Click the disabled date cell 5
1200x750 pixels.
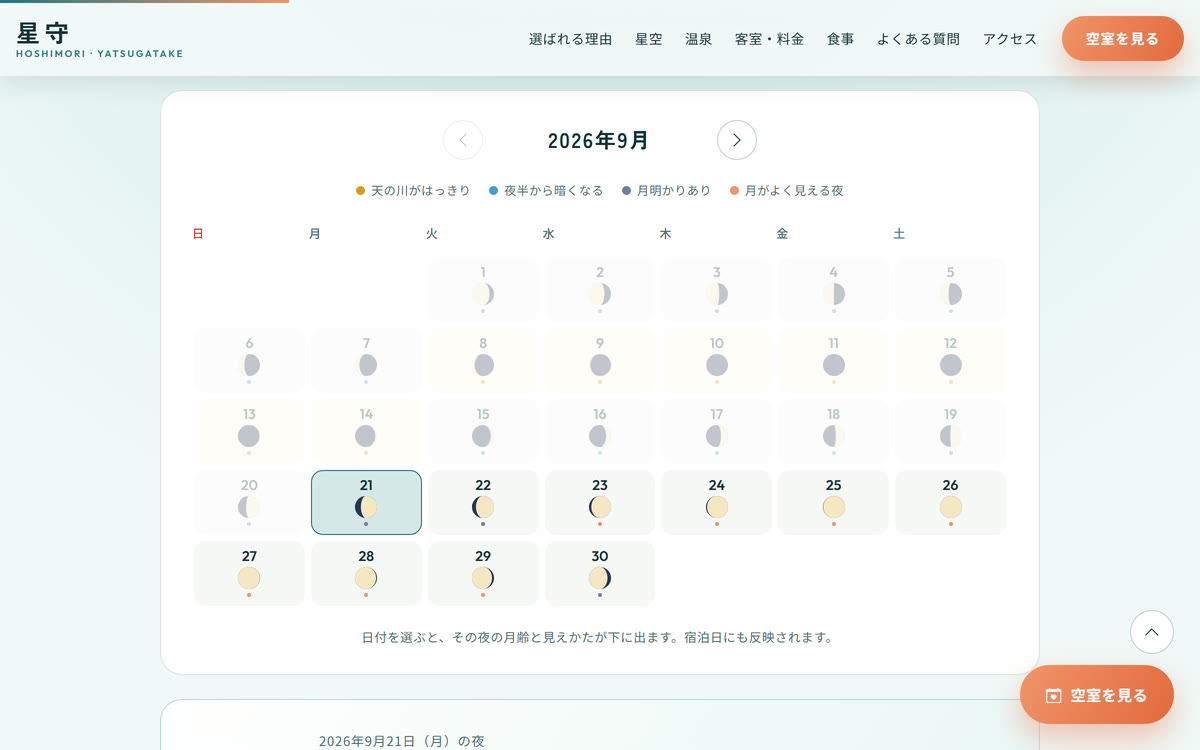(x=951, y=289)
